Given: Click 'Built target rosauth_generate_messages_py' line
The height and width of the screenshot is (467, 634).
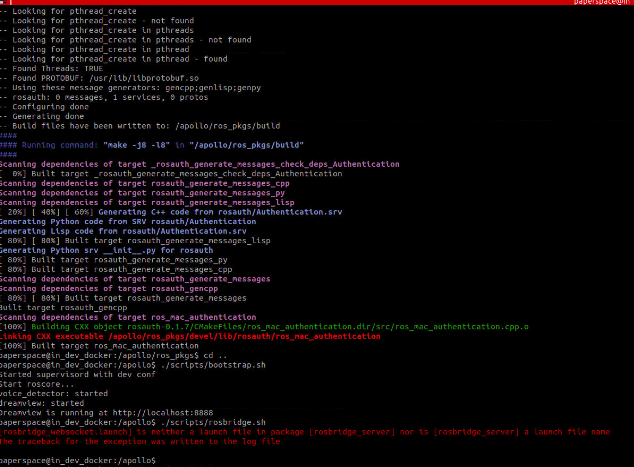Looking at the screenshot, I should click(114, 260).
